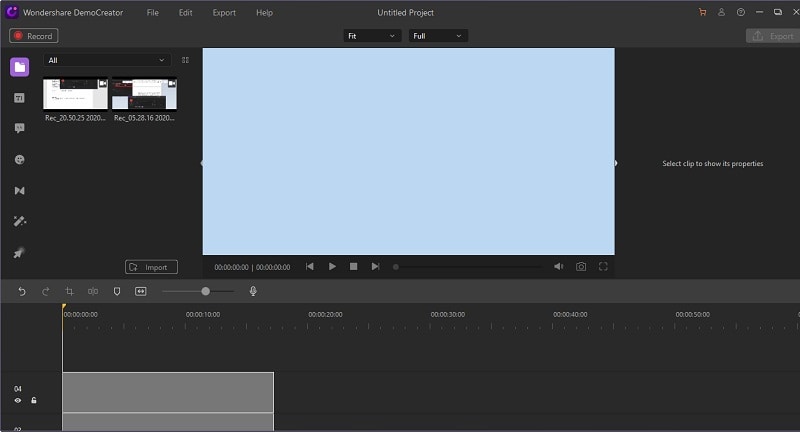Click the Import media button
The height and width of the screenshot is (433, 800).
coord(152,267)
